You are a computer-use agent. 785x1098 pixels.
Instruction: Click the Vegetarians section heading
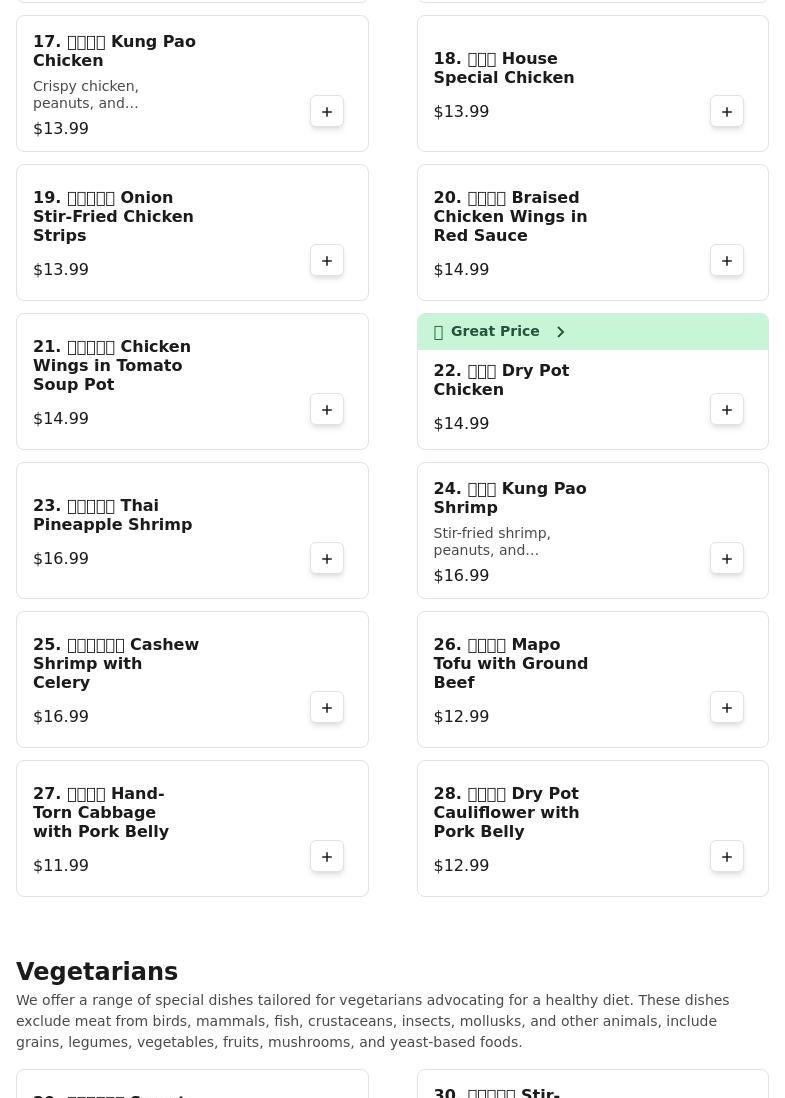[x=97, y=971]
